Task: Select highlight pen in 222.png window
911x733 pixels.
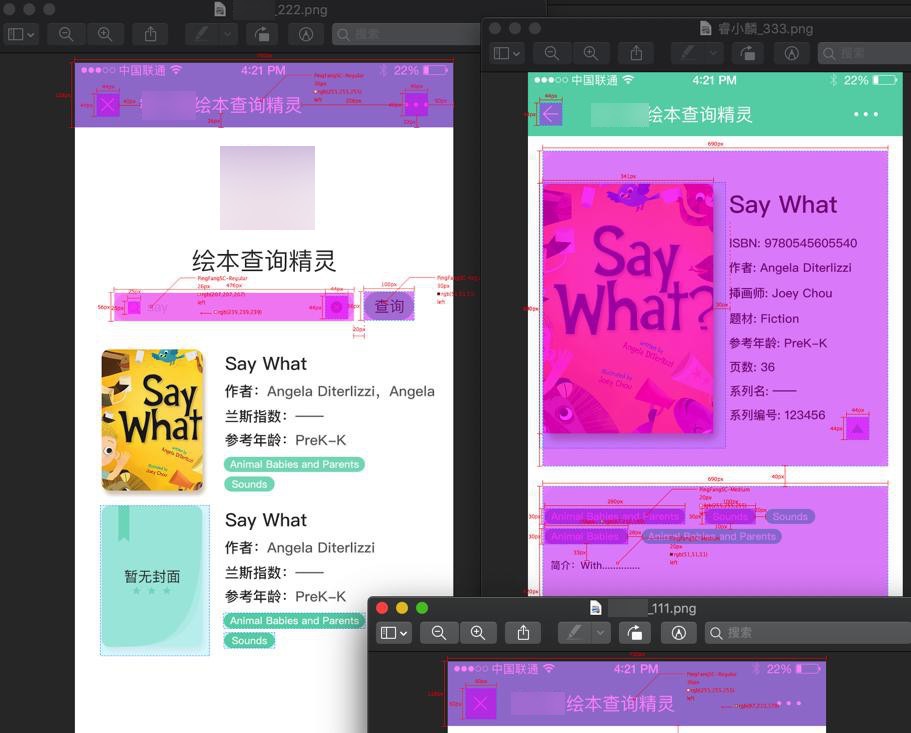Action: (202, 34)
